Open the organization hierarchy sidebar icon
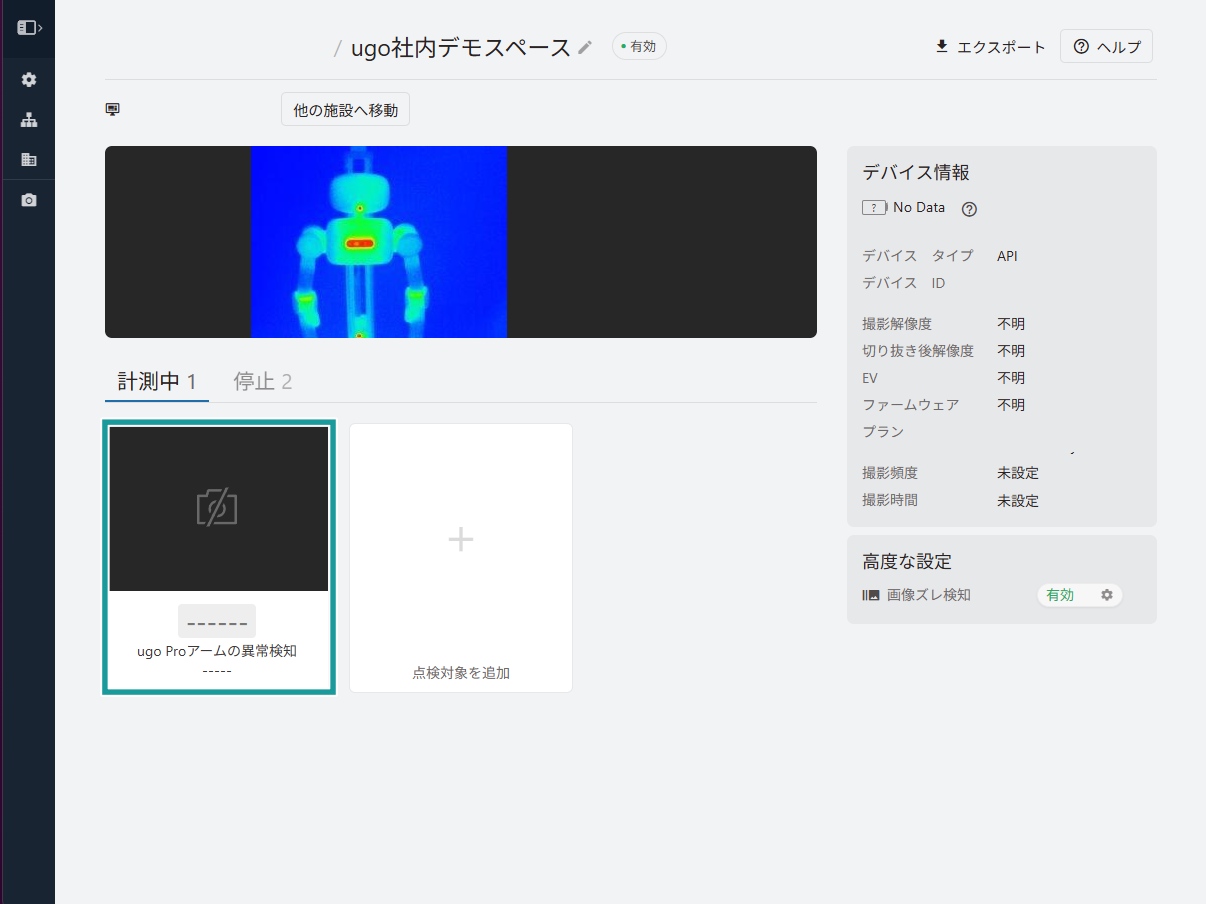The height and width of the screenshot is (904, 1206). pyautogui.click(x=29, y=120)
